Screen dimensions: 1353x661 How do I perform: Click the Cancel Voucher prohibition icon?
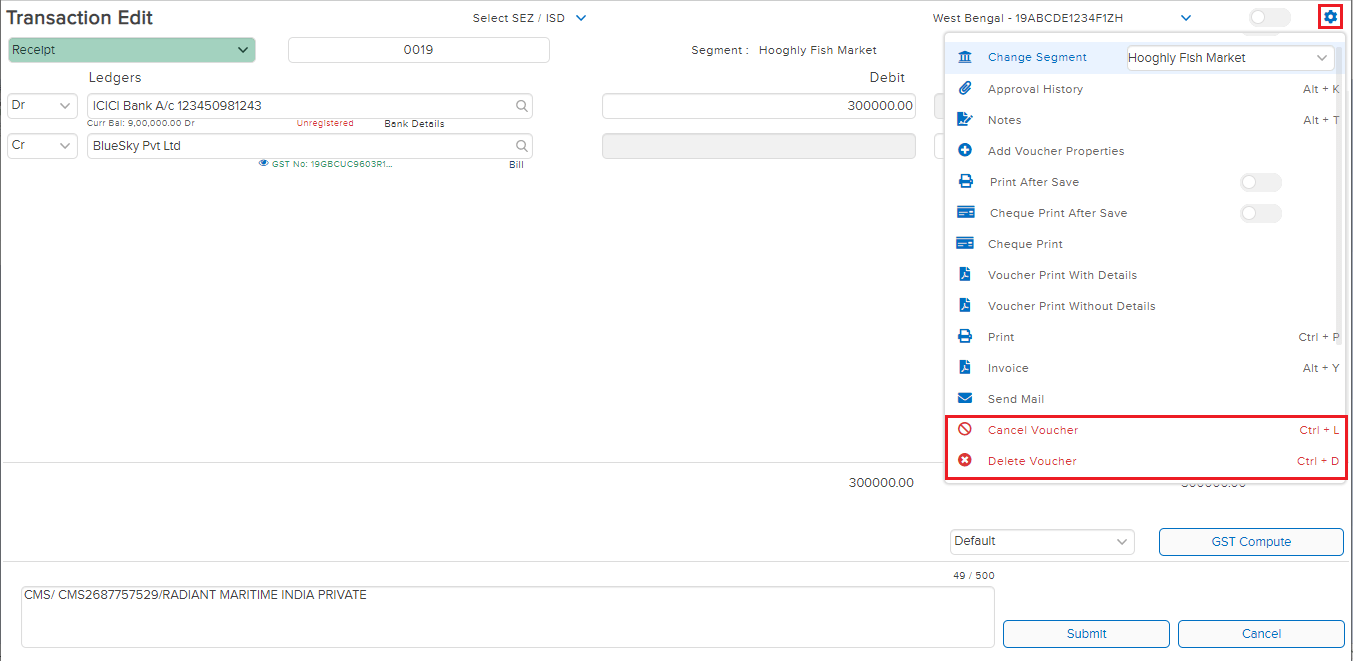(965, 430)
